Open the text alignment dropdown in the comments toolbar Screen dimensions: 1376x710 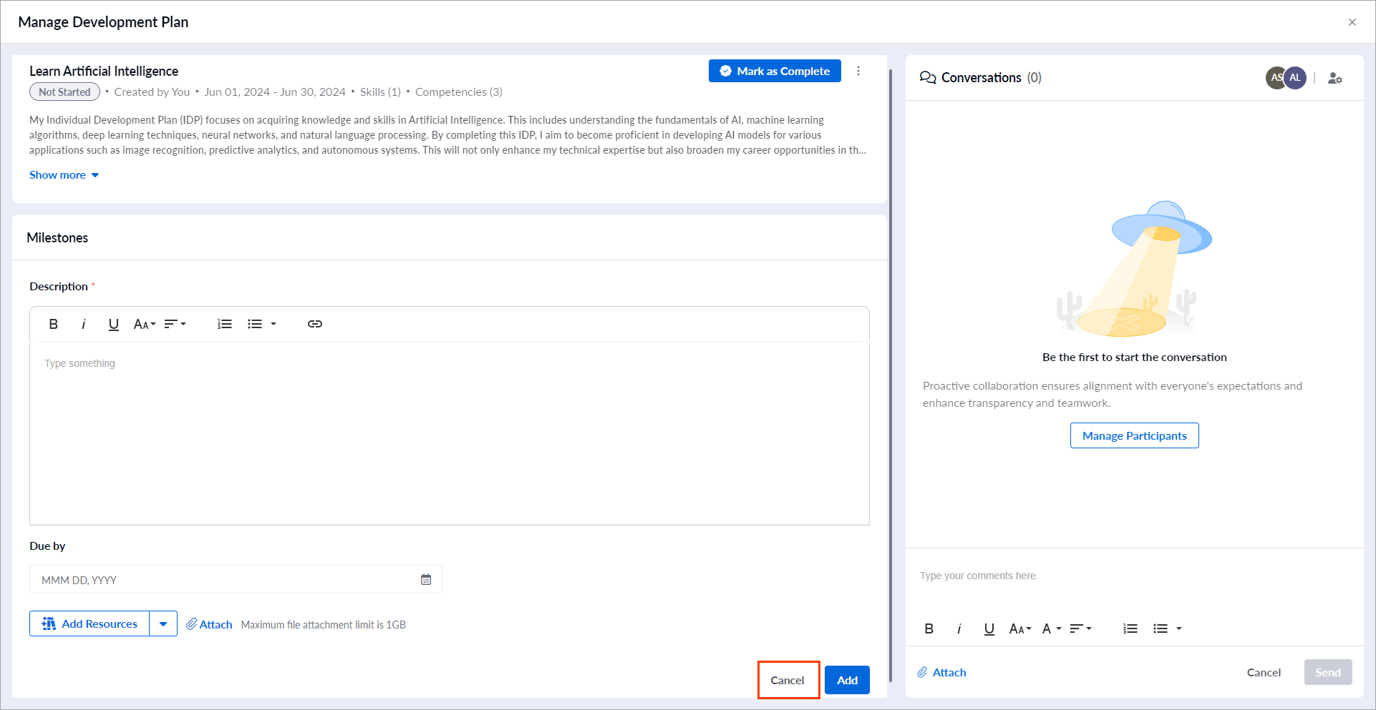pyautogui.click(x=1081, y=628)
